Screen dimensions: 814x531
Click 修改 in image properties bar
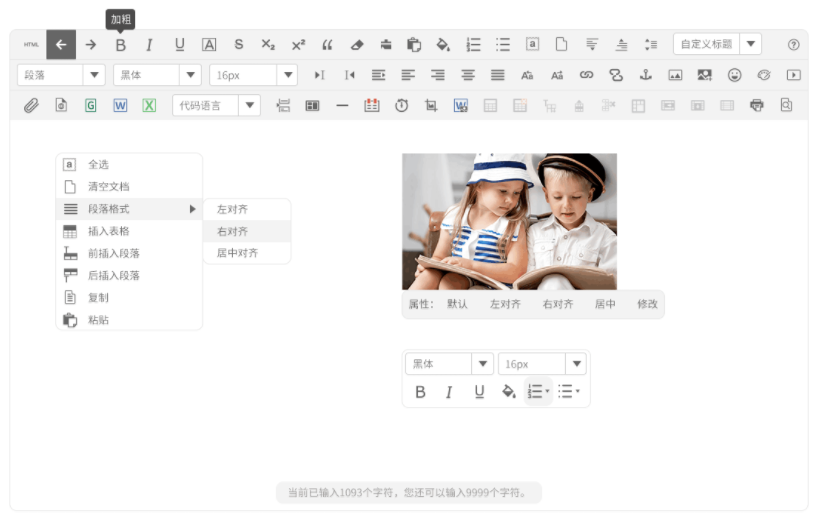coord(647,304)
